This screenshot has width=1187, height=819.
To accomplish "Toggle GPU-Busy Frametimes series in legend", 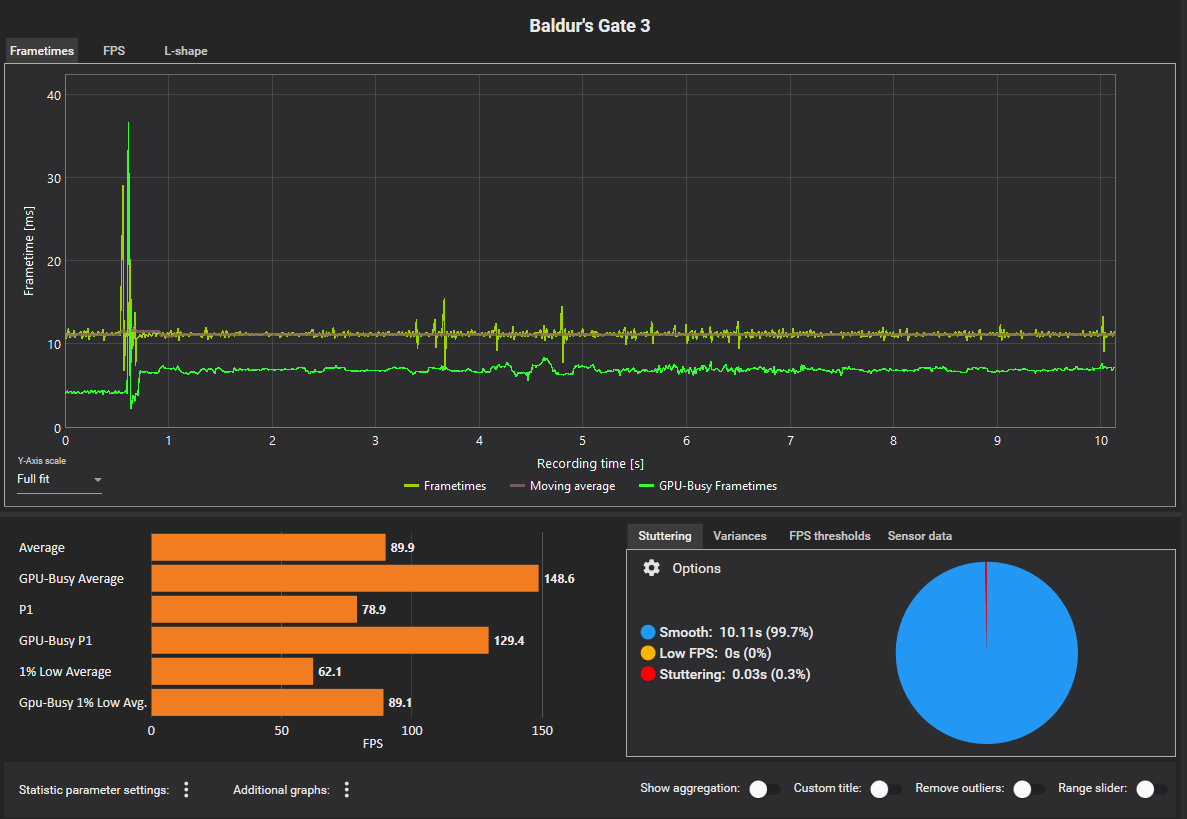I will (x=708, y=486).
